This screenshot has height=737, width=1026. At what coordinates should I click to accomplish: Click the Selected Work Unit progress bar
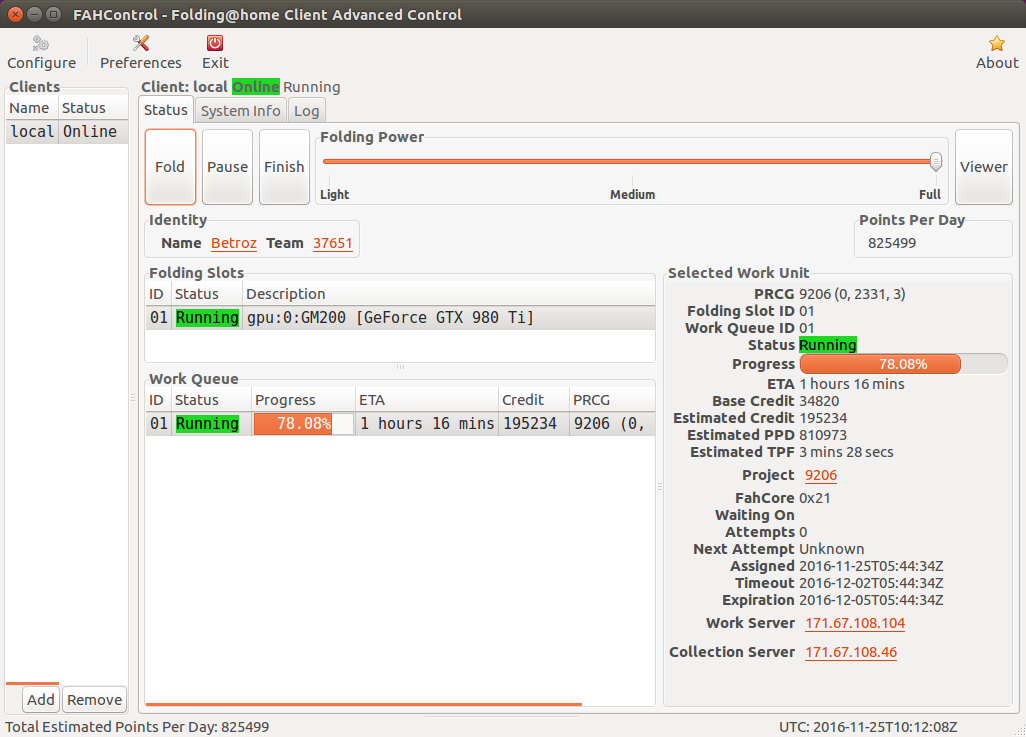pyautogui.click(x=903, y=364)
